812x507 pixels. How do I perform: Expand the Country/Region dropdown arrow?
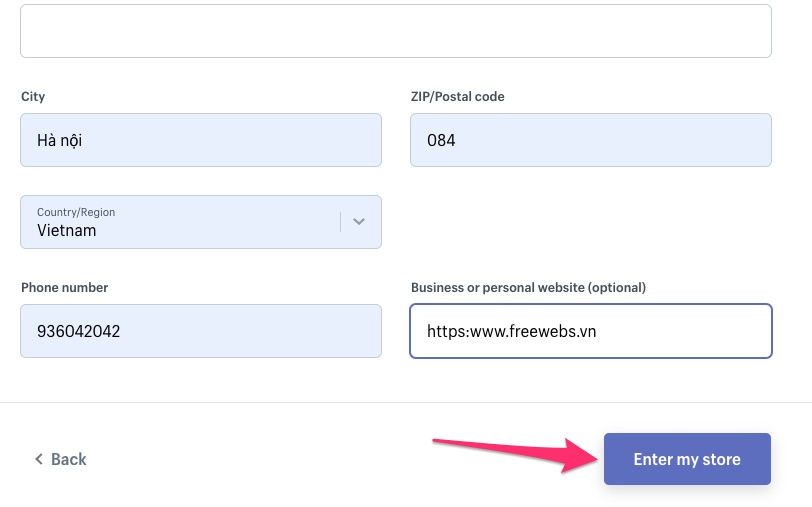[x=360, y=221]
